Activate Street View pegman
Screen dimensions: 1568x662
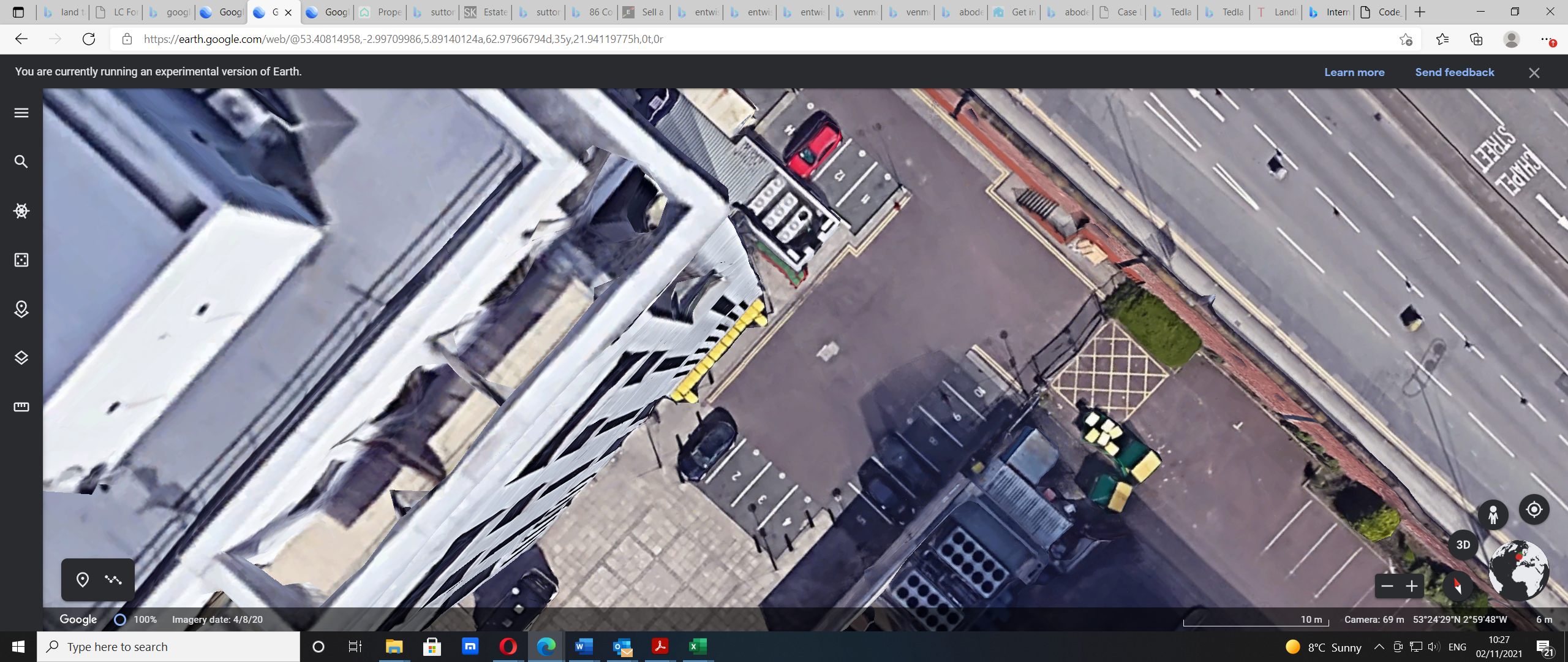(1493, 515)
